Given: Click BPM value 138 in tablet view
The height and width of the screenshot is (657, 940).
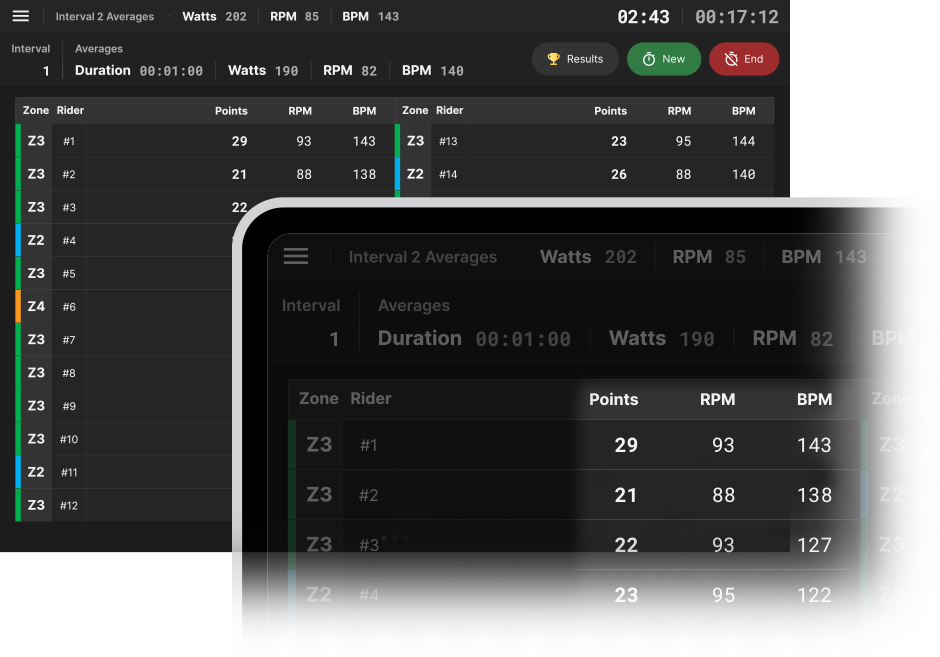Looking at the screenshot, I should tap(814, 495).
